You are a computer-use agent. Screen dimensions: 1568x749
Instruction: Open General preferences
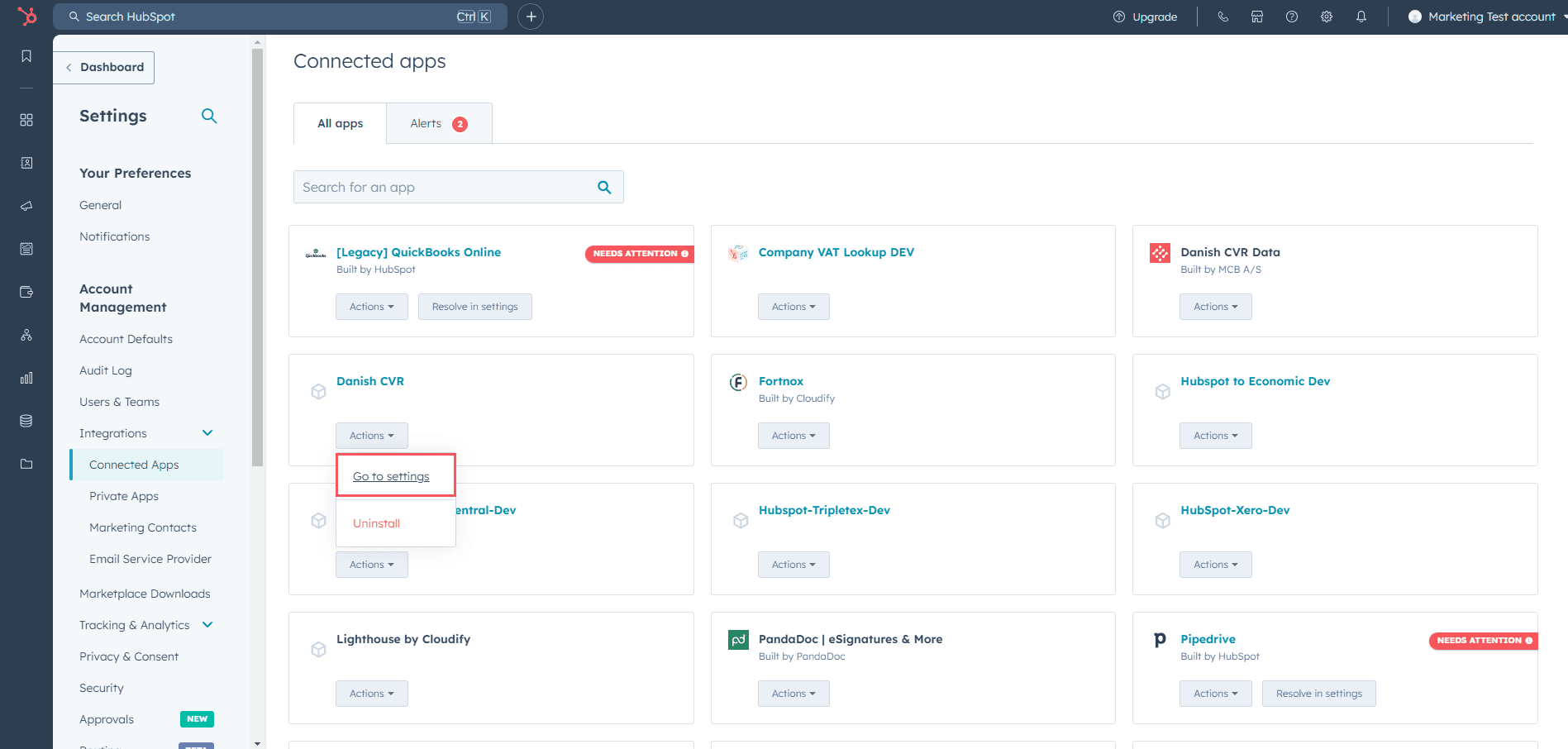(x=100, y=205)
